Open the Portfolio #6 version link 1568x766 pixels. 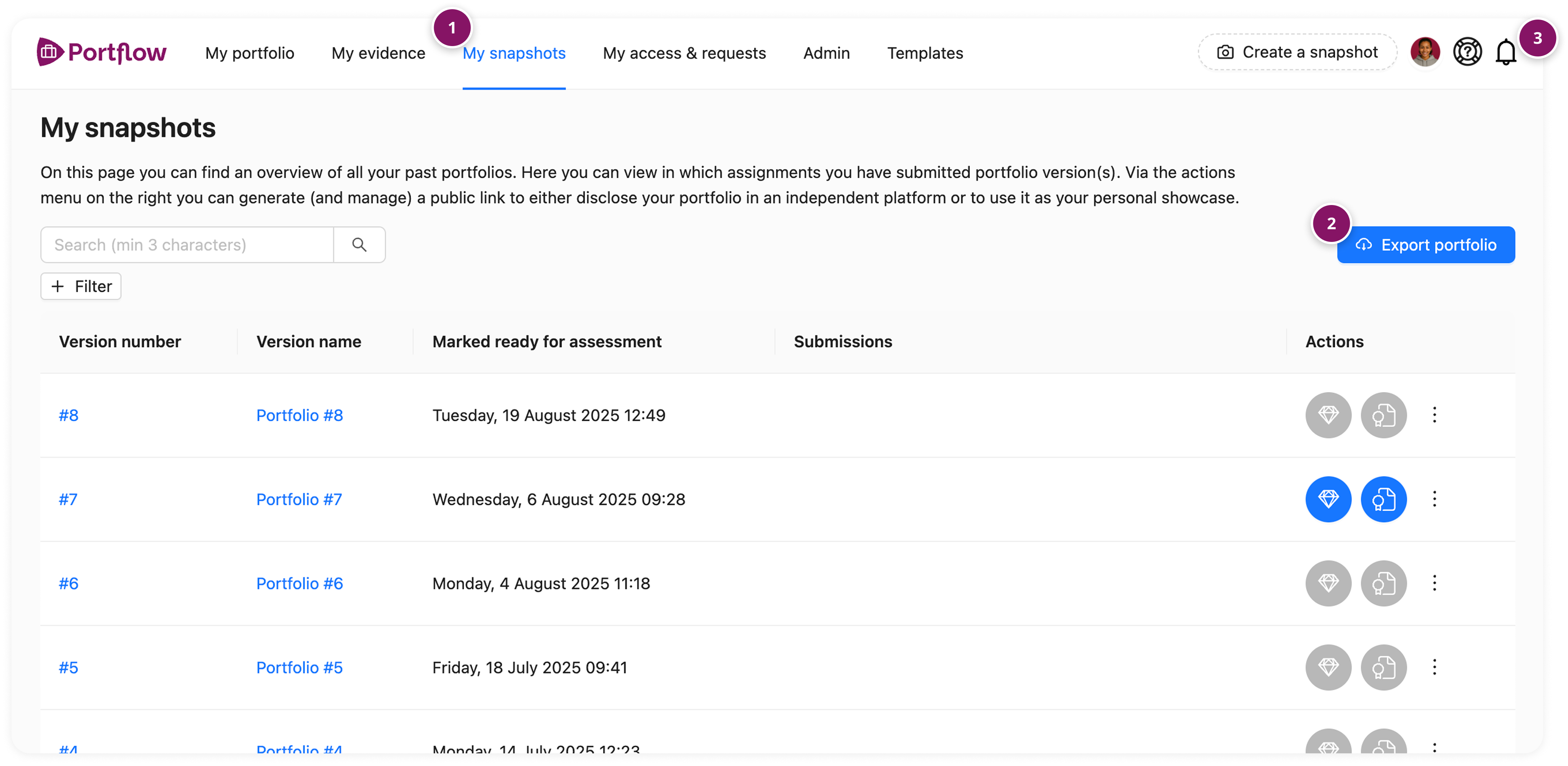coord(300,584)
